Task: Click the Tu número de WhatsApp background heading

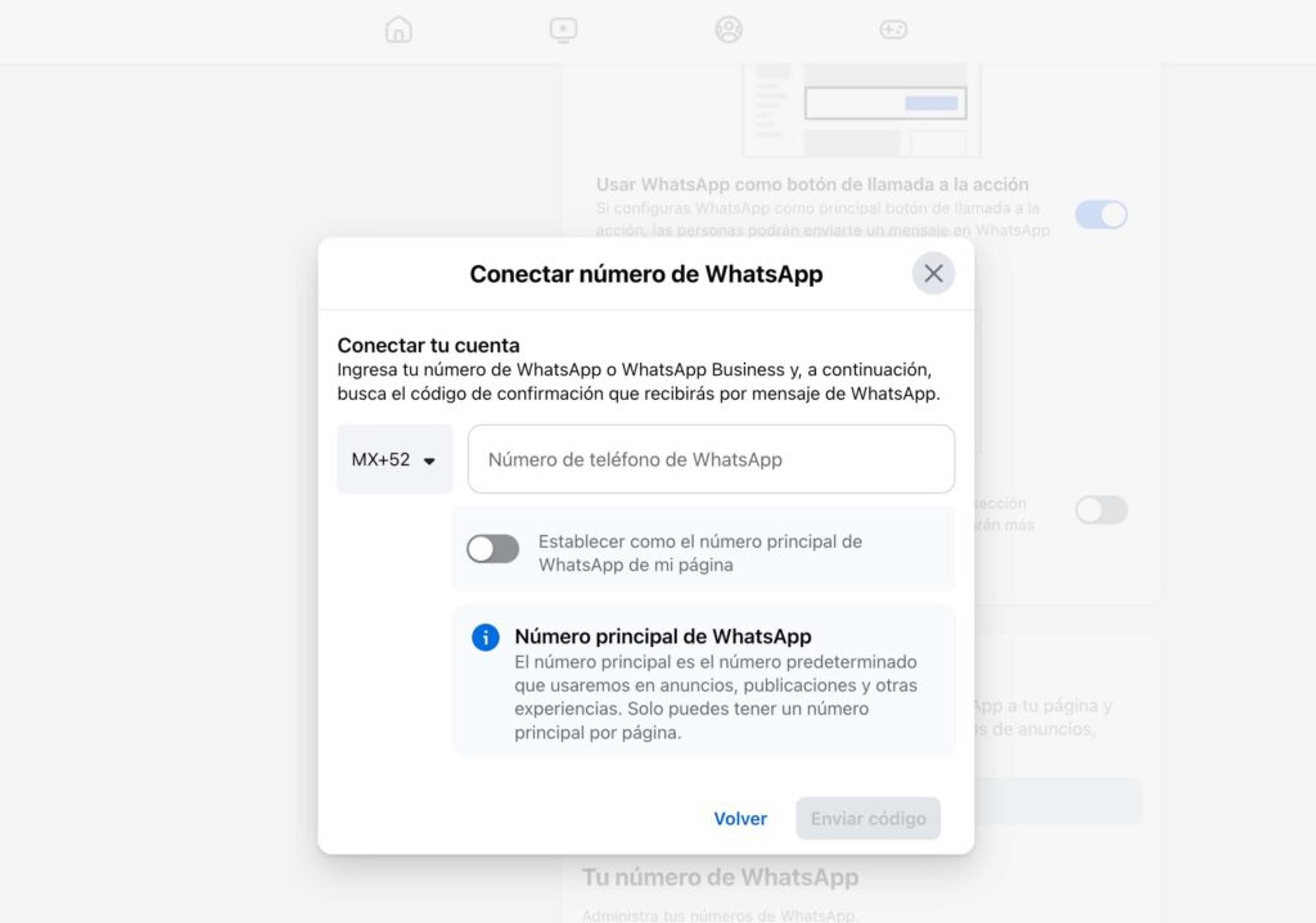Action: (720, 877)
